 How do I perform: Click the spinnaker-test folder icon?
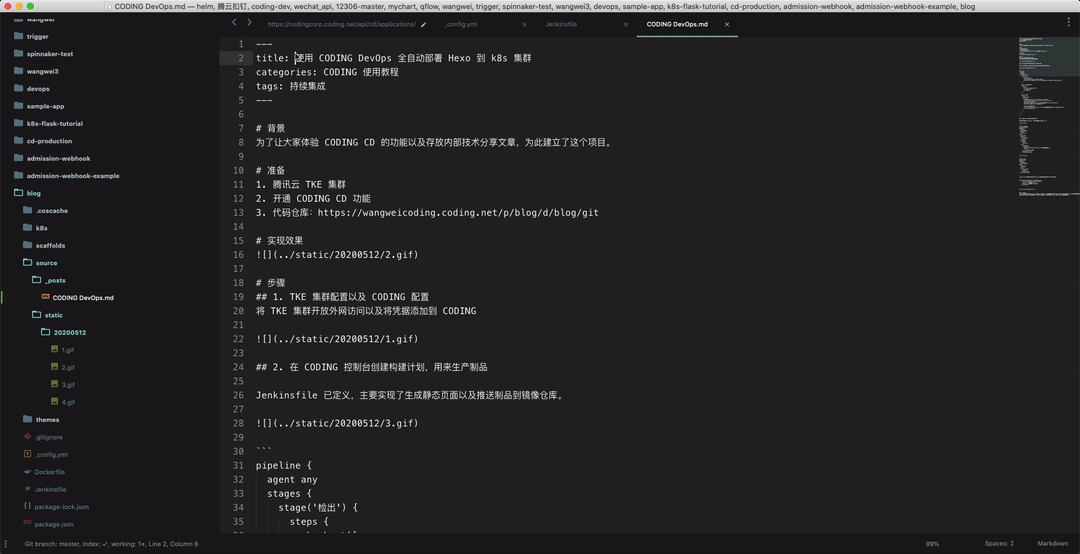[x=19, y=53]
